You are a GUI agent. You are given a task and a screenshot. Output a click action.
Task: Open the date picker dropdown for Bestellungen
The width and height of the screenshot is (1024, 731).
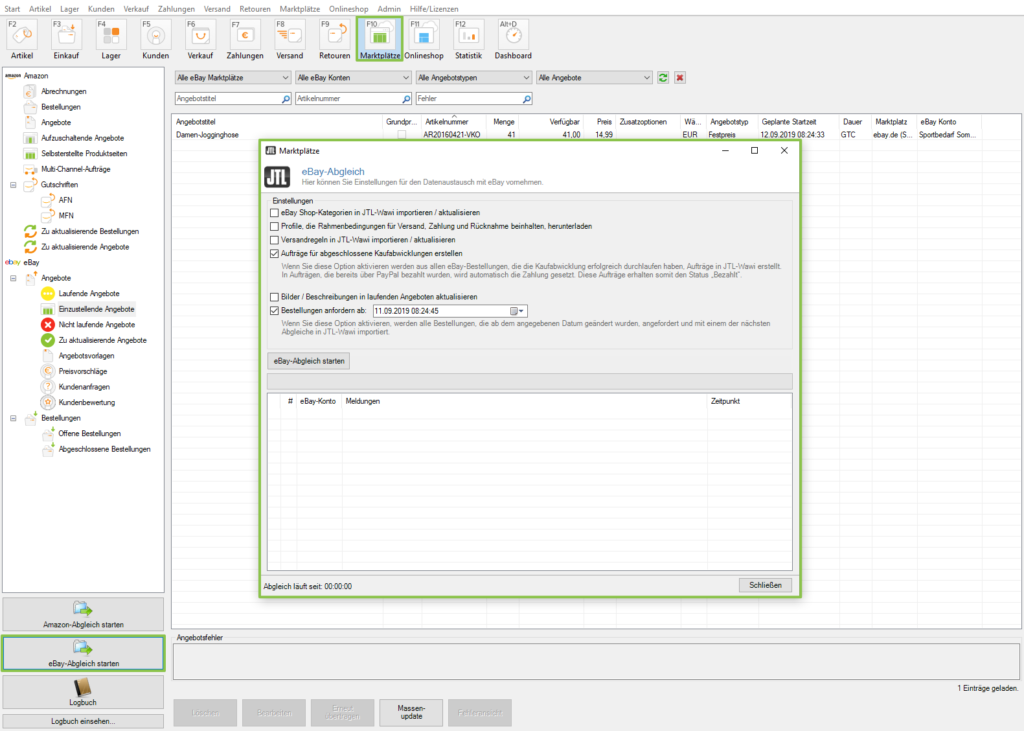(517, 311)
